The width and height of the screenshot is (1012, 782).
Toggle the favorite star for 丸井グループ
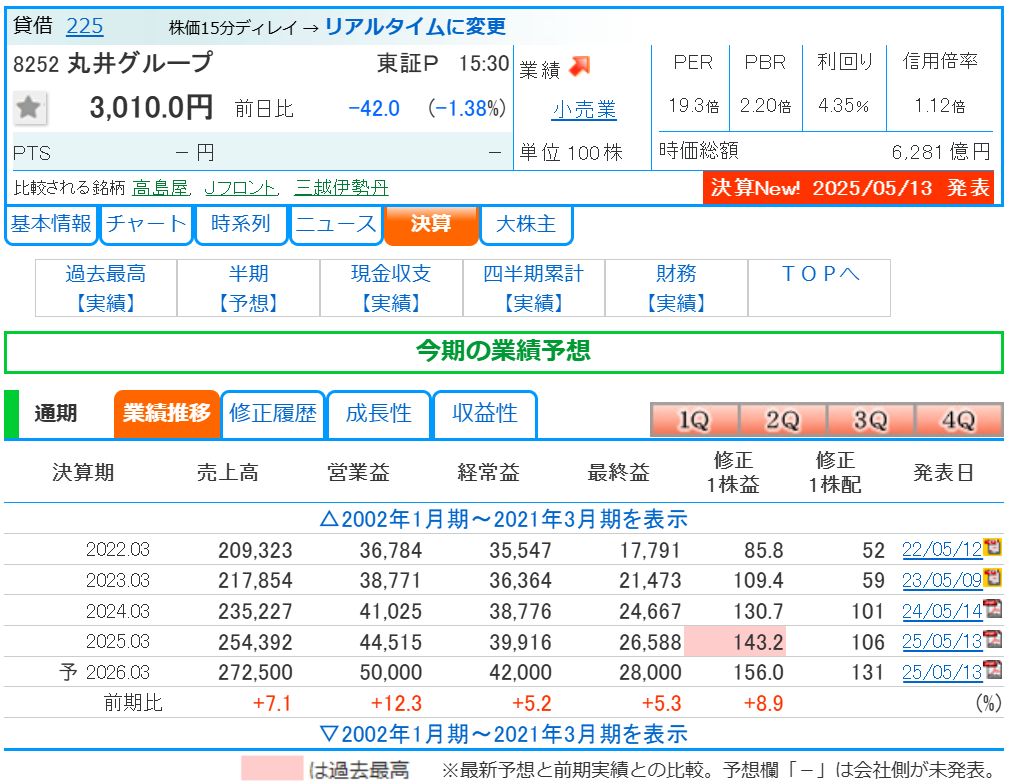(29, 107)
